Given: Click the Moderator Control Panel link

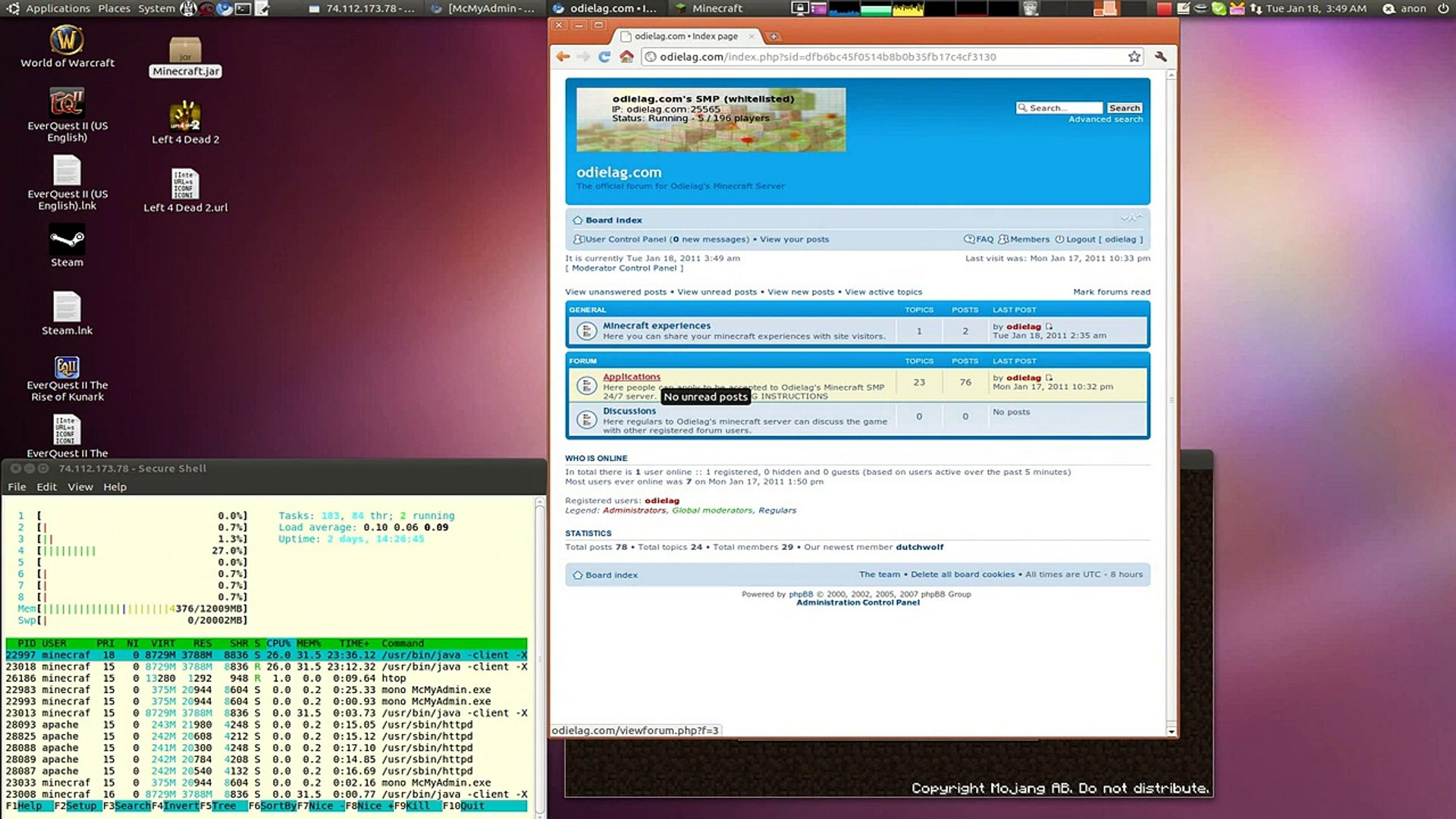Looking at the screenshot, I should tap(623, 268).
